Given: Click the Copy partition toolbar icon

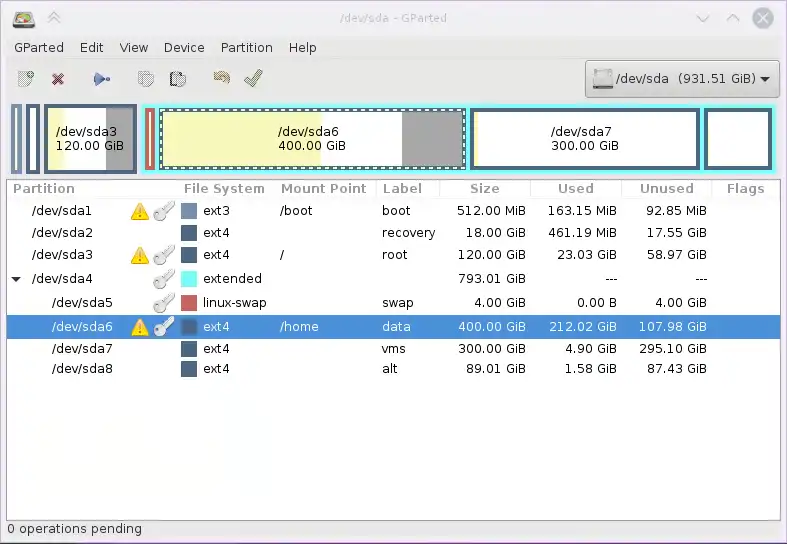Looking at the screenshot, I should (x=146, y=79).
